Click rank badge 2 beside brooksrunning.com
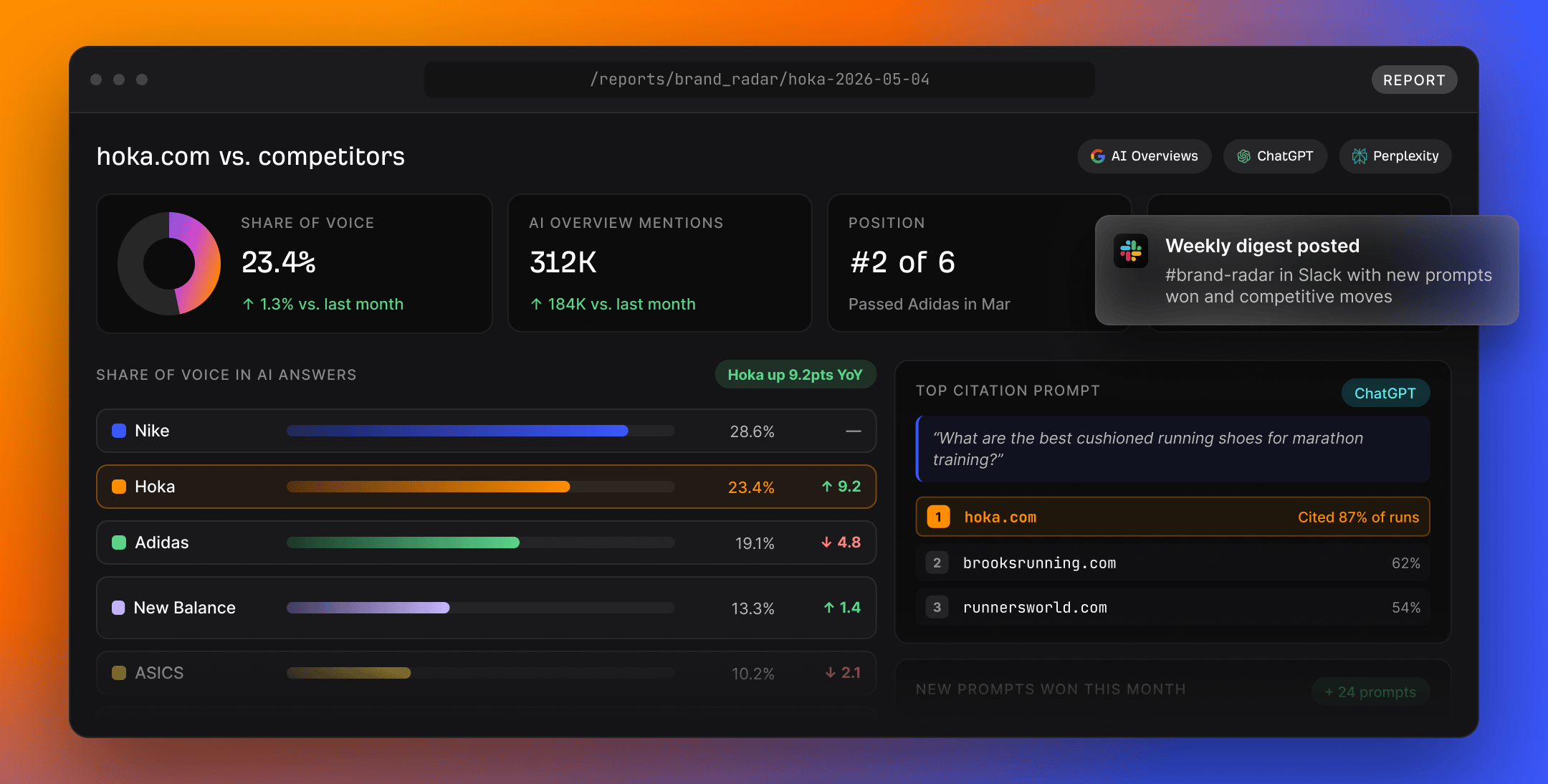 [937, 563]
